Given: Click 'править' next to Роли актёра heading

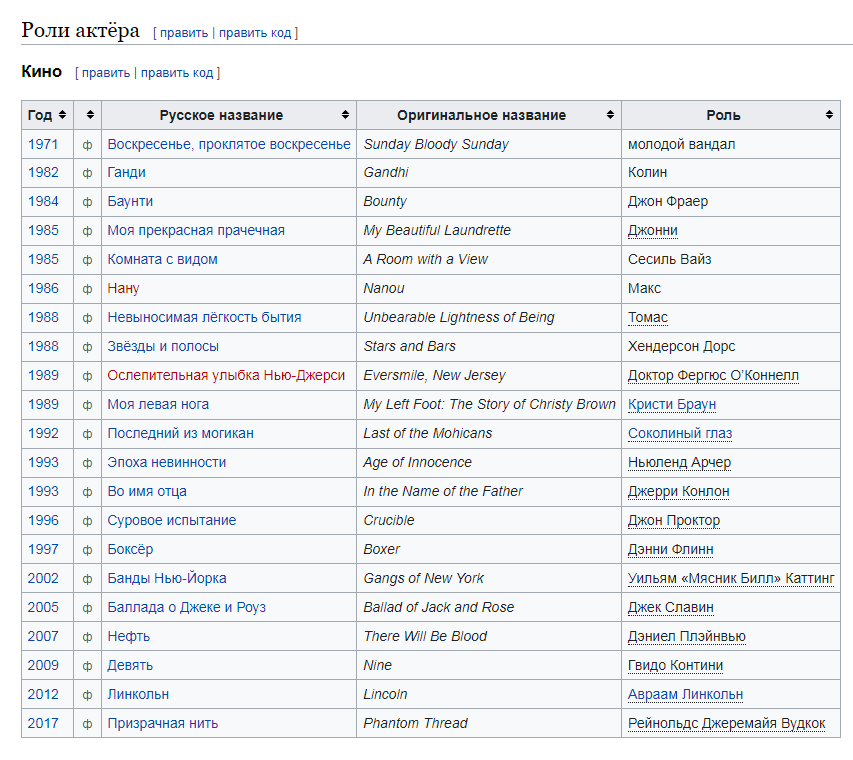Looking at the screenshot, I should coord(184,33).
